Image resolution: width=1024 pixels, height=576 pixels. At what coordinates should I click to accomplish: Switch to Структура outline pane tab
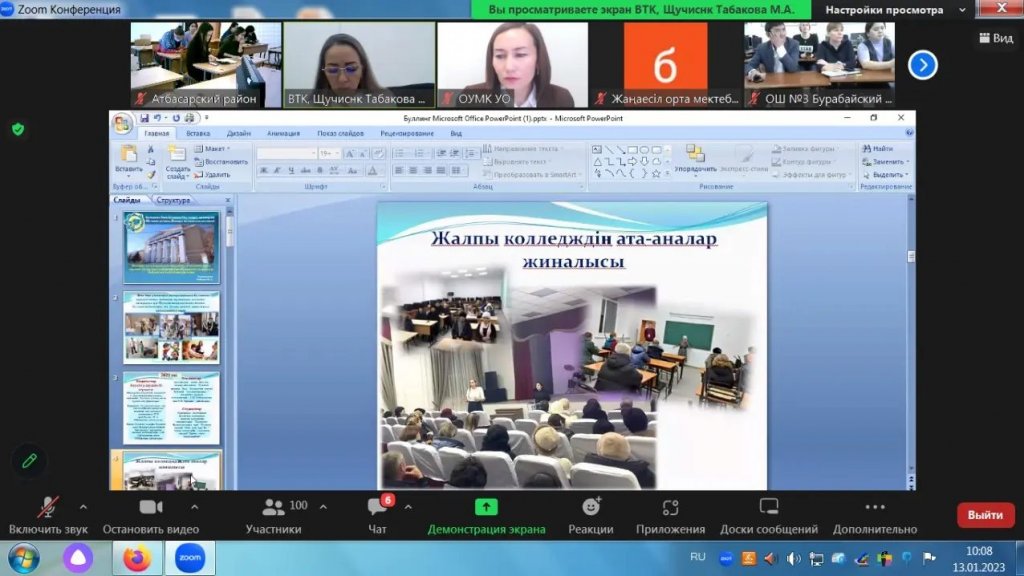tap(174, 200)
